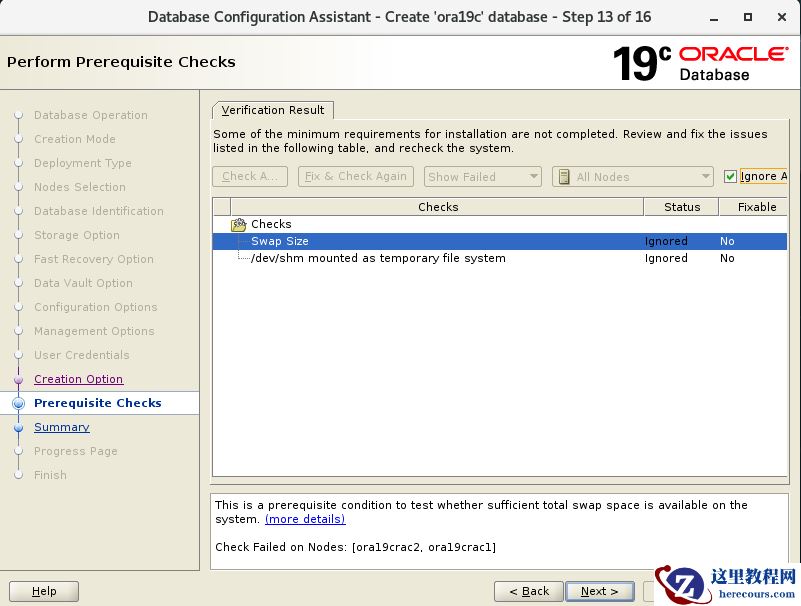Click the Prerequisite Checks step bullet icon
The width and height of the screenshot is (801, 606).
[x=18, y=403]
